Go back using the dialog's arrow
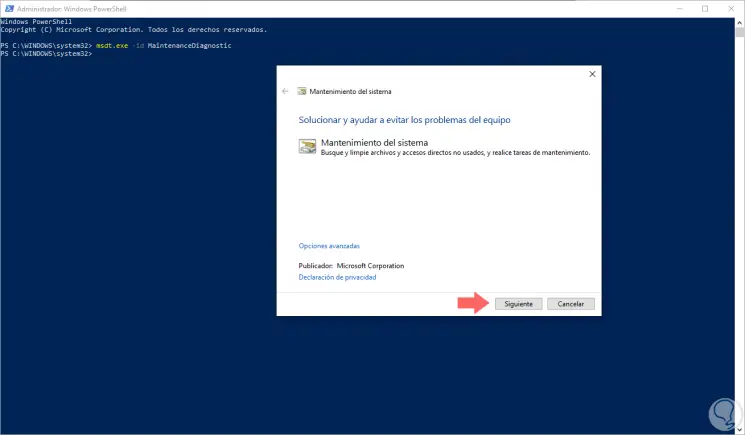This screenshot has height=435, width=745. pyautogui.click(x=286, y=91)
